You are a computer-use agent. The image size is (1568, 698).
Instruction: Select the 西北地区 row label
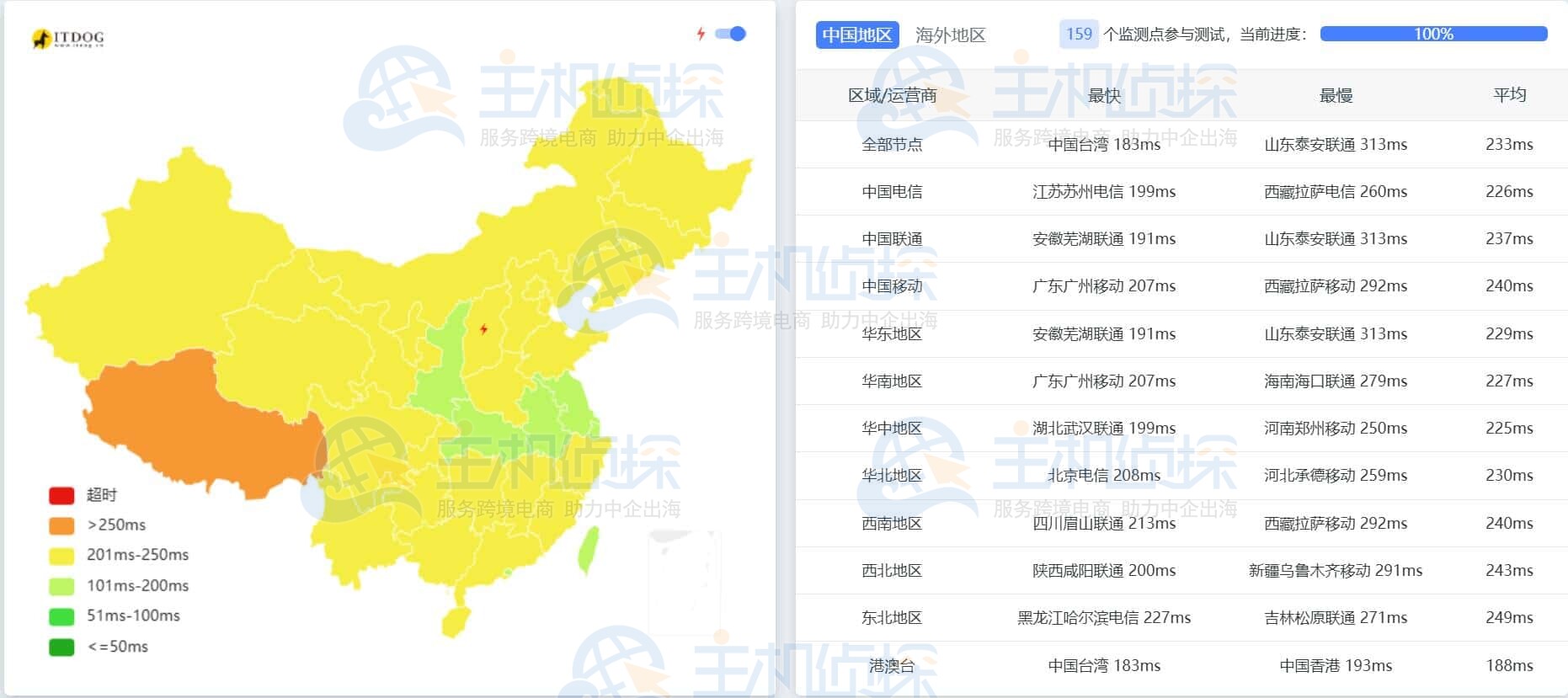pyautogui.click(x=892, y=570)
